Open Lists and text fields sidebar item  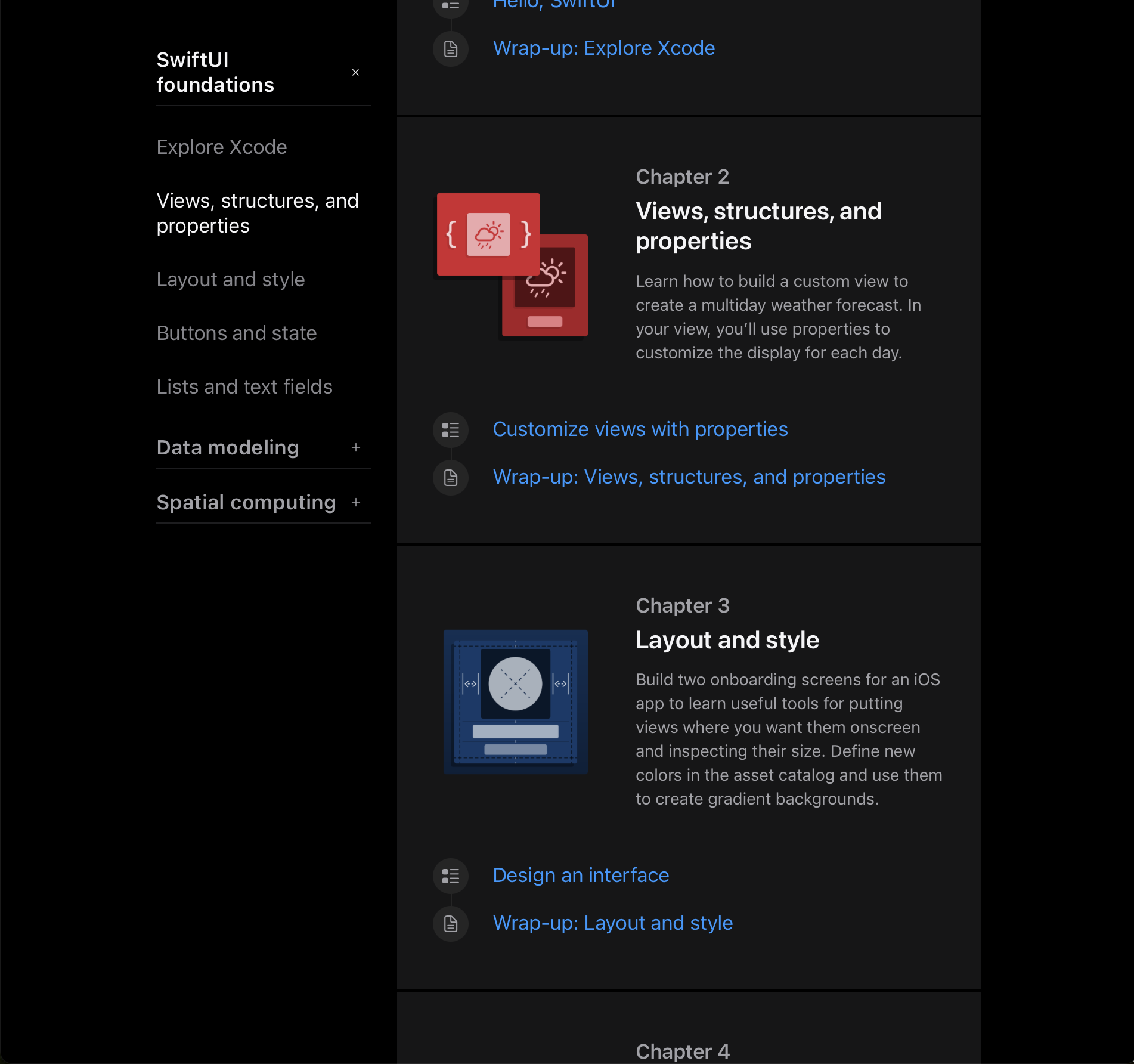pyautogui.click(x=244, y=386)
